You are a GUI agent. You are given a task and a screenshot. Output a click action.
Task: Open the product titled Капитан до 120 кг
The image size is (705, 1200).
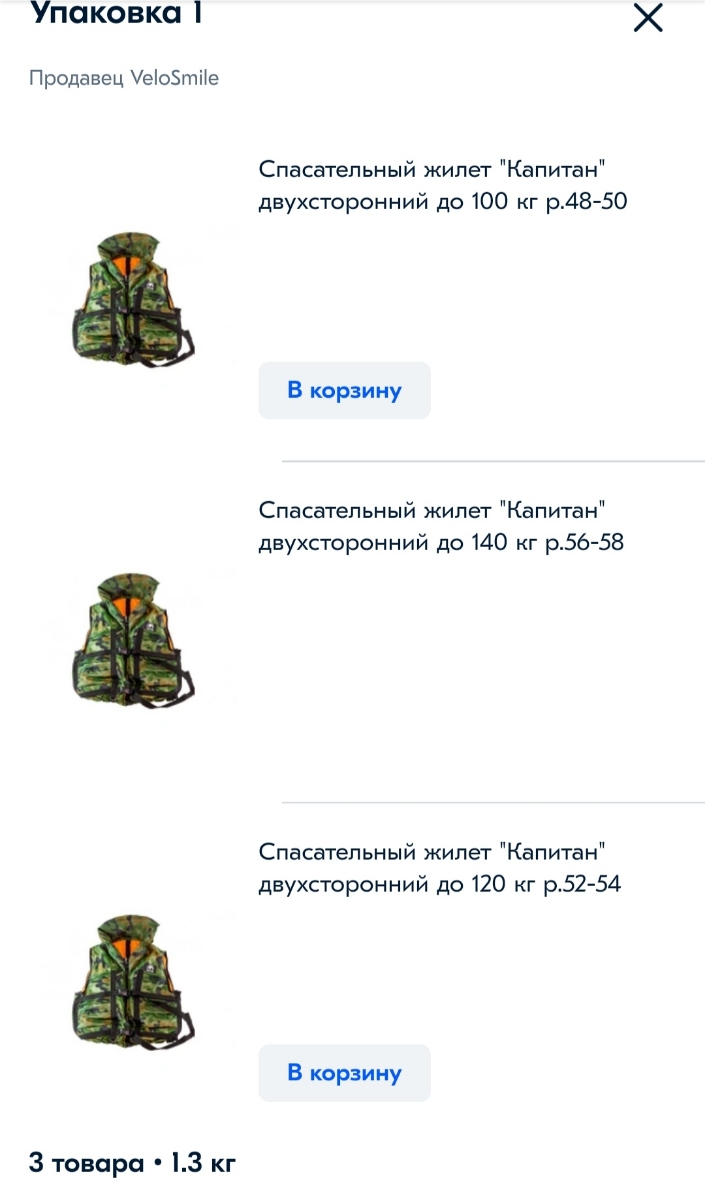tap(440, 868)
